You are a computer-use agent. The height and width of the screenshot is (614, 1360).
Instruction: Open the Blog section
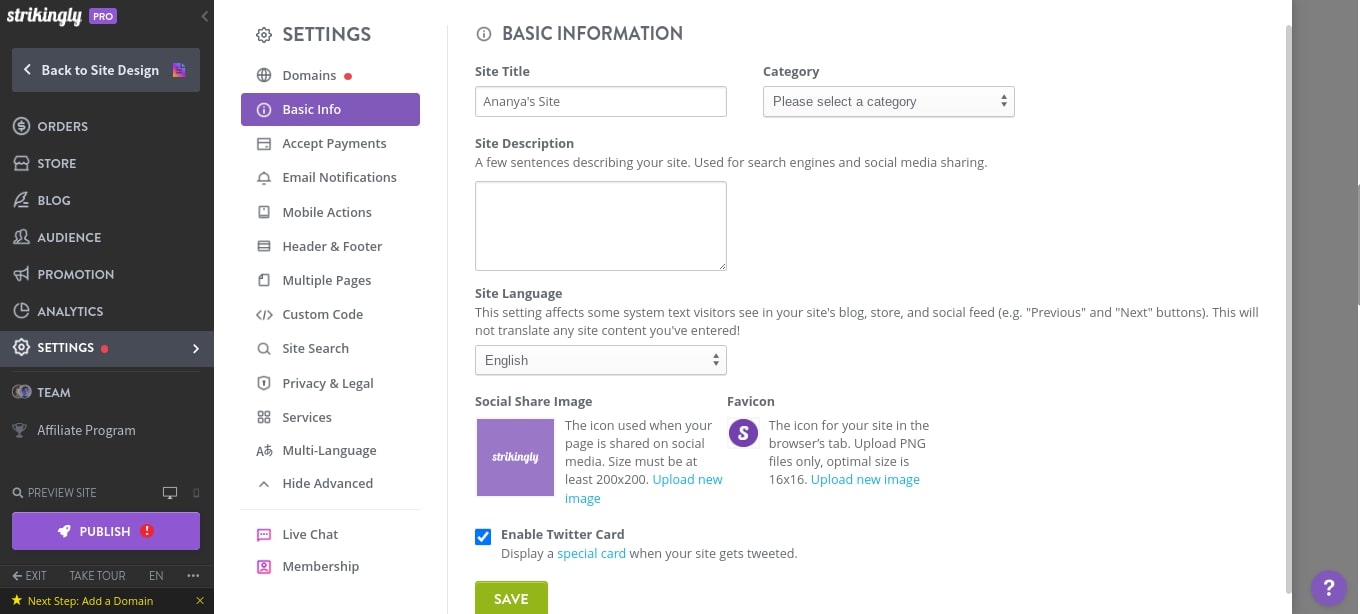(55, 200)
